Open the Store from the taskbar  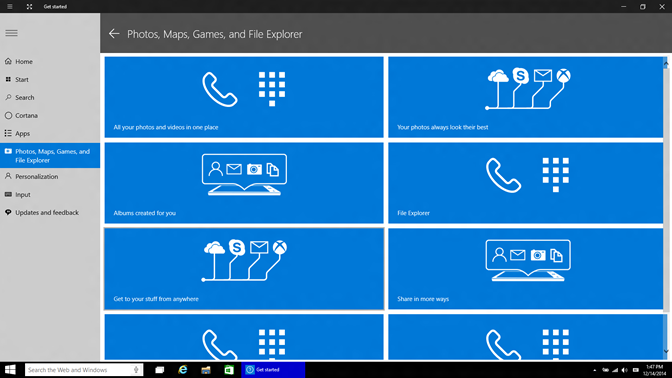[x=229, y=369]
